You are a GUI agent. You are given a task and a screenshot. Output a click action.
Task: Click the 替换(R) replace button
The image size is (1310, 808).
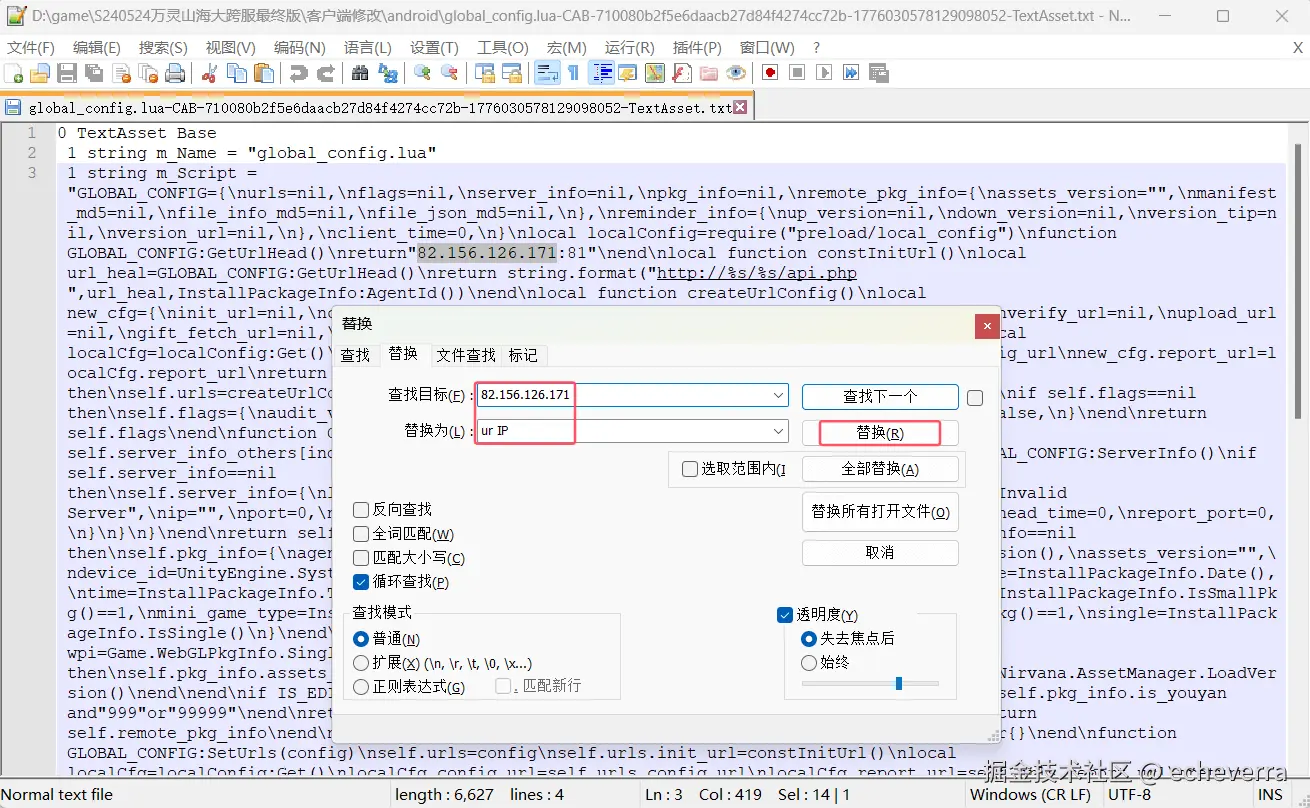pyautogui.click(x=880, y=433)
